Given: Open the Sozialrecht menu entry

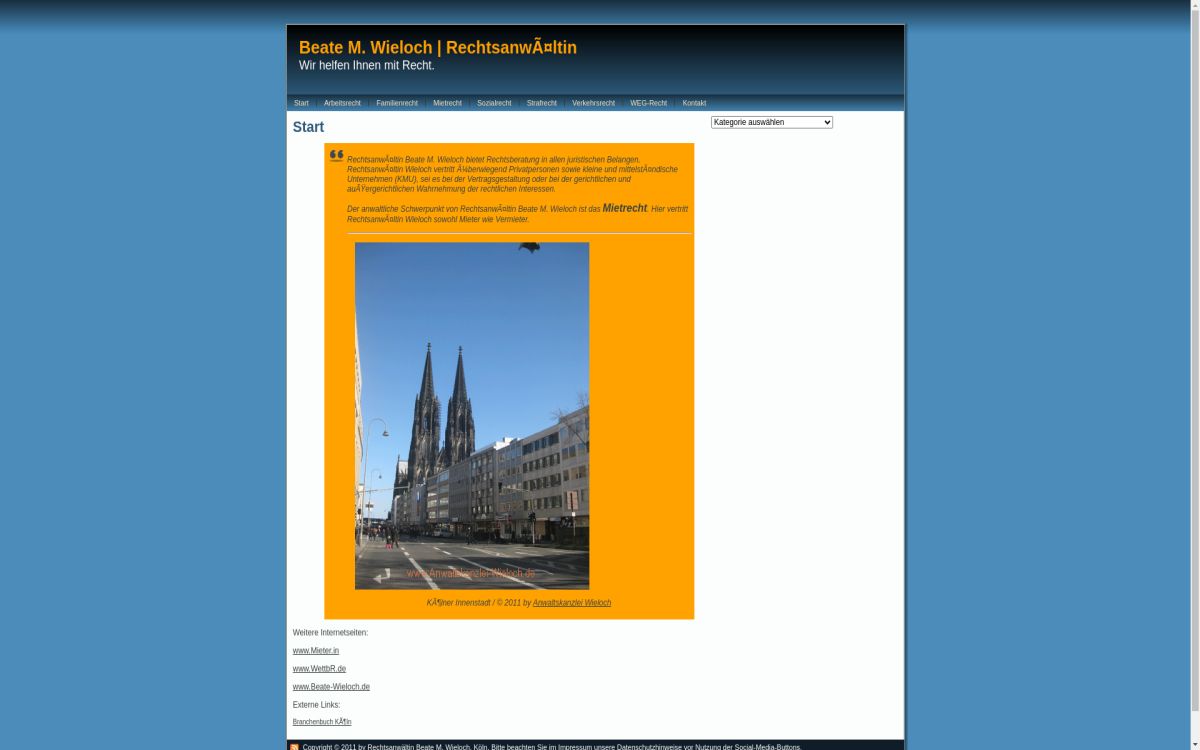Looking at the screenshot, I should [x=494, y=103].
